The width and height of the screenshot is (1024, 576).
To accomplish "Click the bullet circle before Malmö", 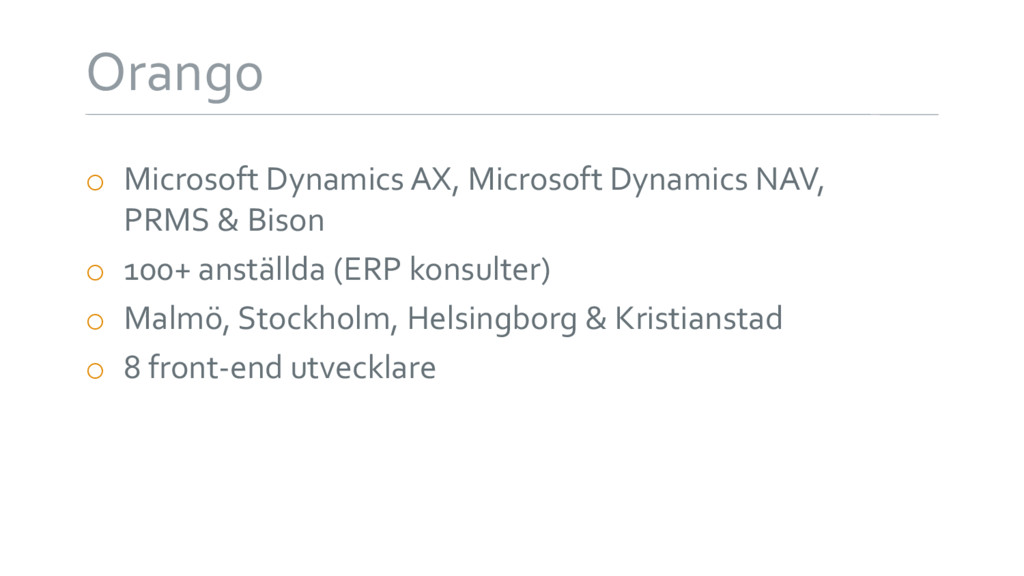I will tap(95, 321).
